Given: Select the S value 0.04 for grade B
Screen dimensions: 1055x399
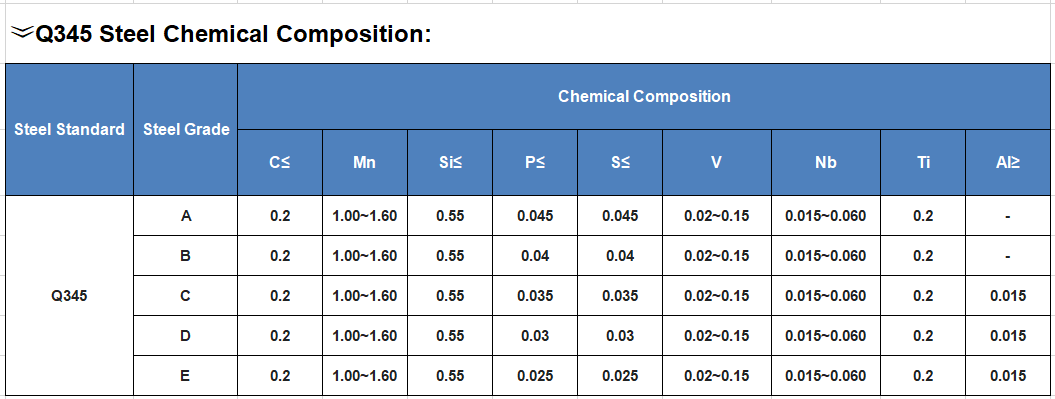Looking at the screenshot, I should (x=620, y=256).
